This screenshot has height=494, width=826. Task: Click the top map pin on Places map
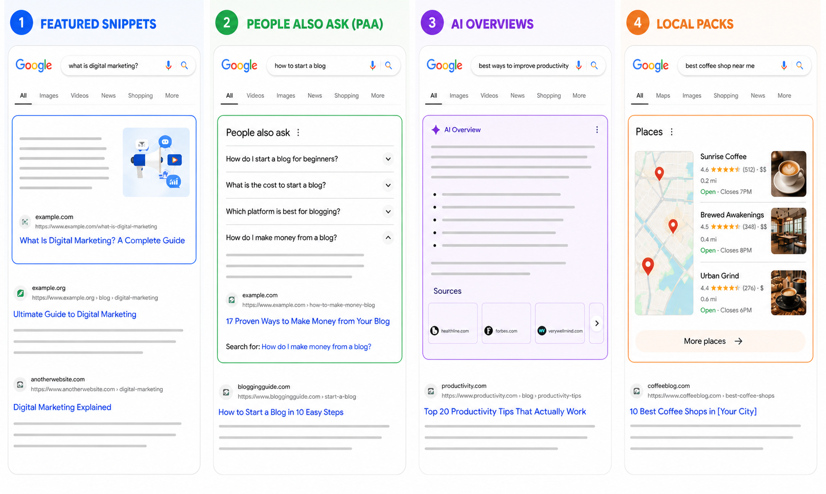click(659, 173)
